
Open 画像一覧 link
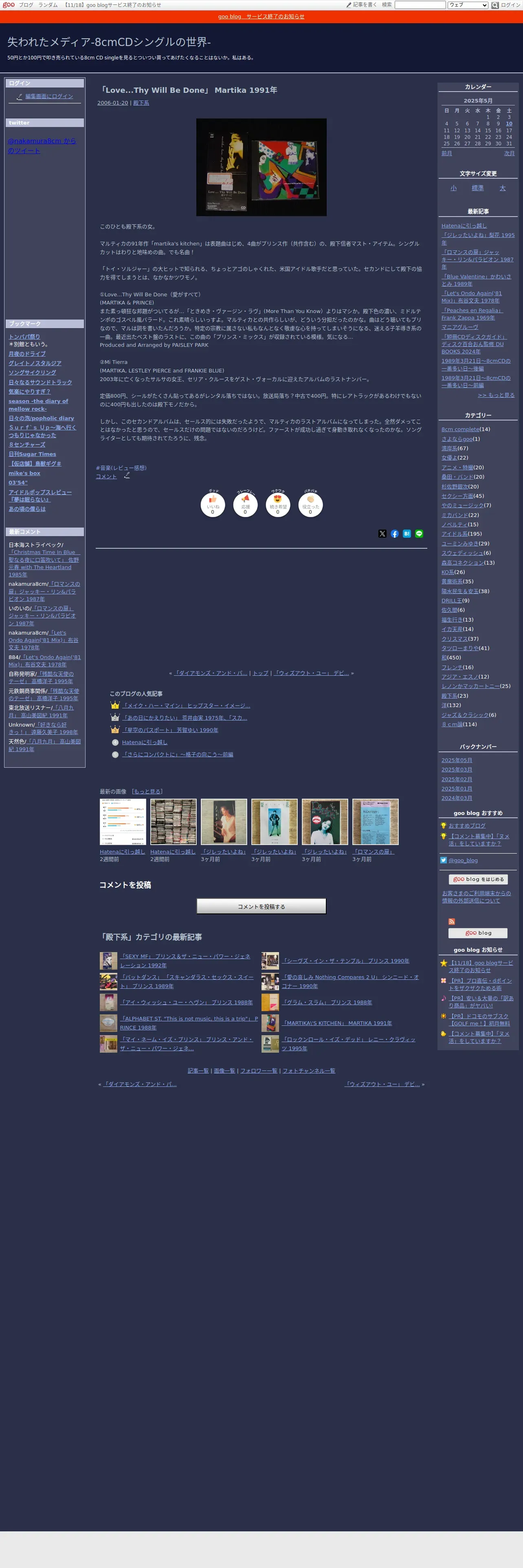pyautogui.click(x=224, y=1071)
